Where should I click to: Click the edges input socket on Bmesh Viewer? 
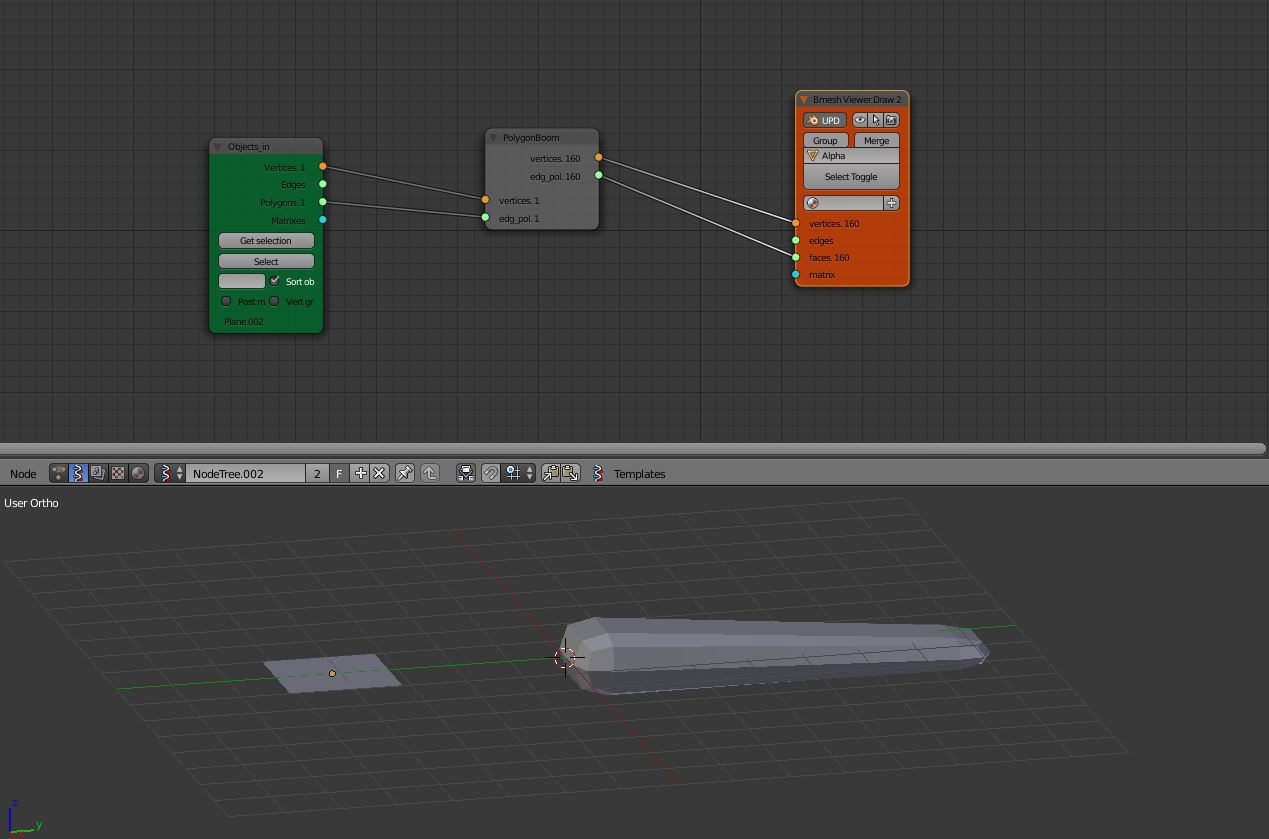(x=796, y=240)
